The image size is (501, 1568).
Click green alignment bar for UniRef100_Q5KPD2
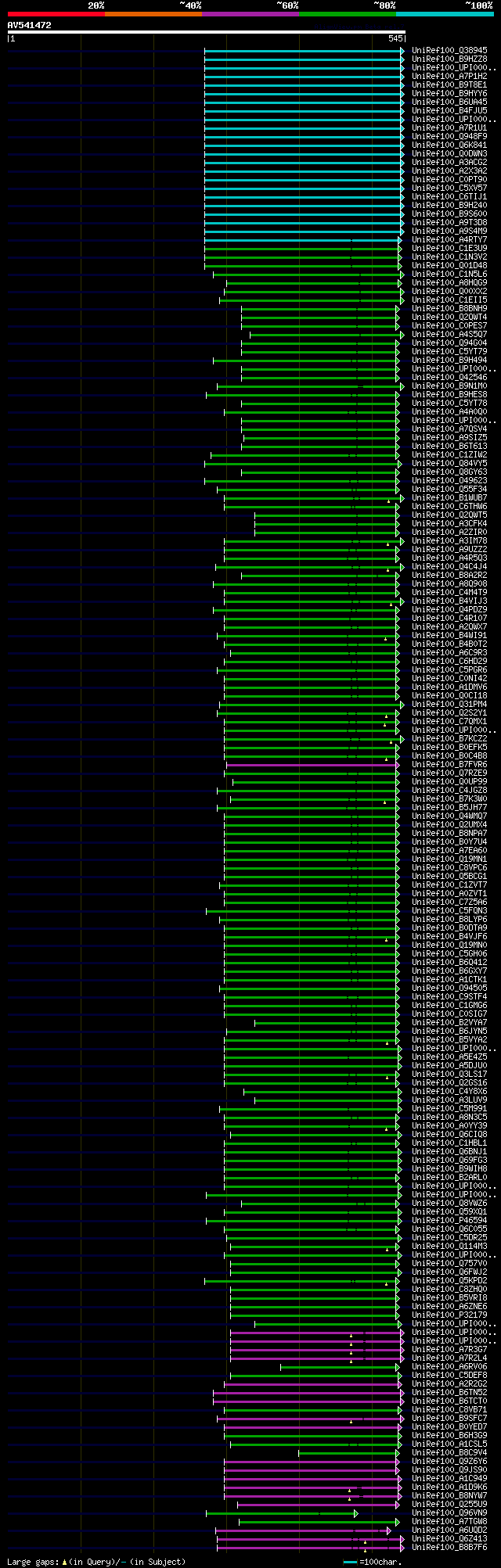(302, 1281)
